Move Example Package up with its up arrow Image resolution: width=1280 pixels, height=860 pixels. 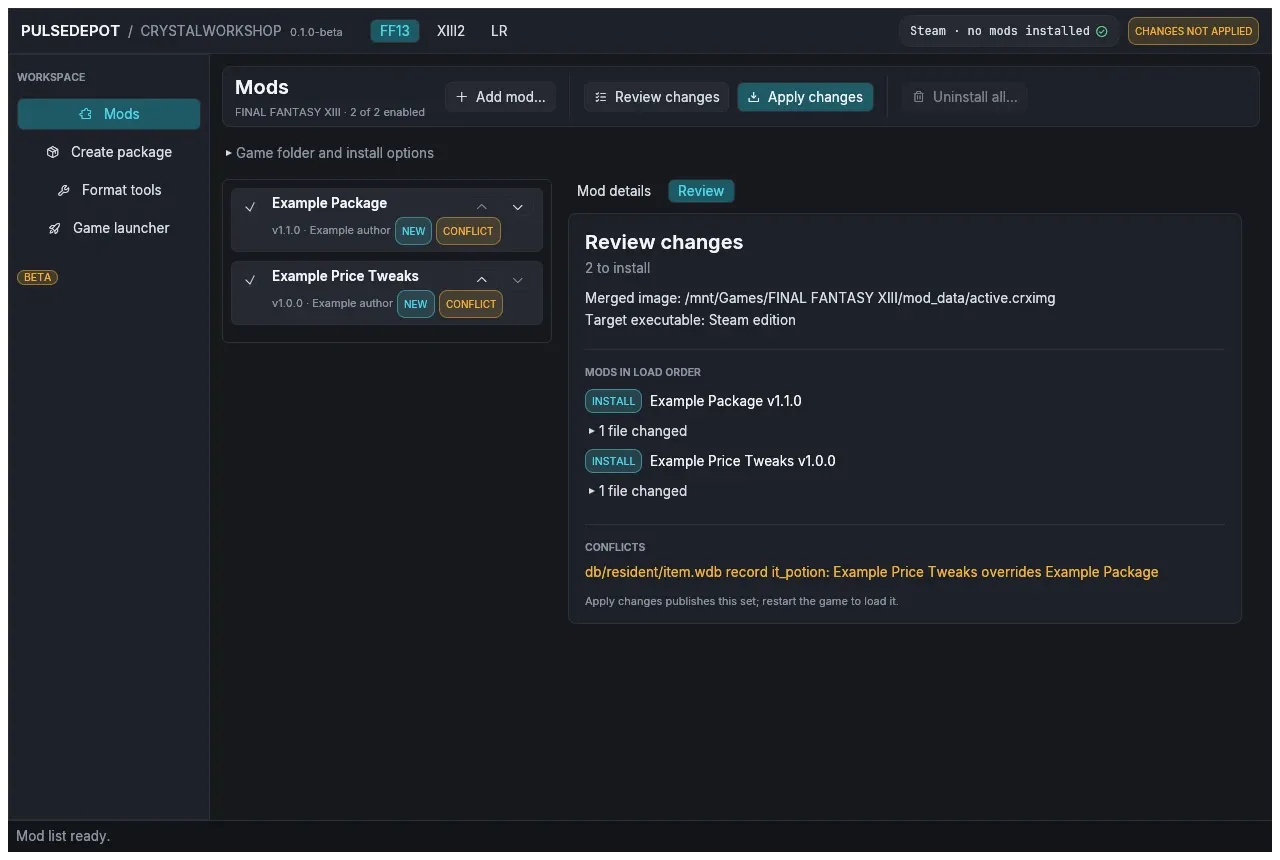click(x=482, y=207)
